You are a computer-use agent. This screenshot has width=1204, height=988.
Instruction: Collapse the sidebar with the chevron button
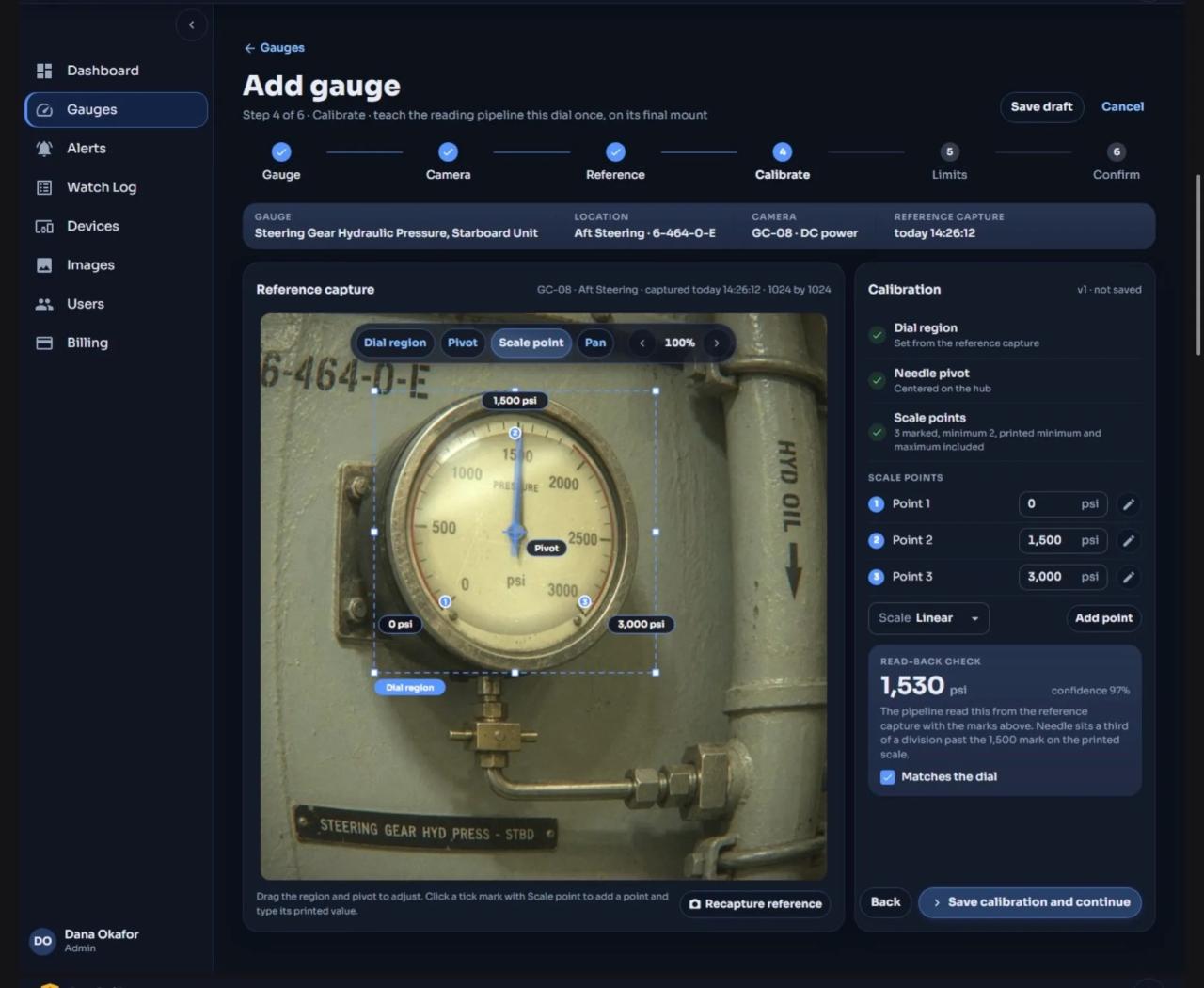191,25
